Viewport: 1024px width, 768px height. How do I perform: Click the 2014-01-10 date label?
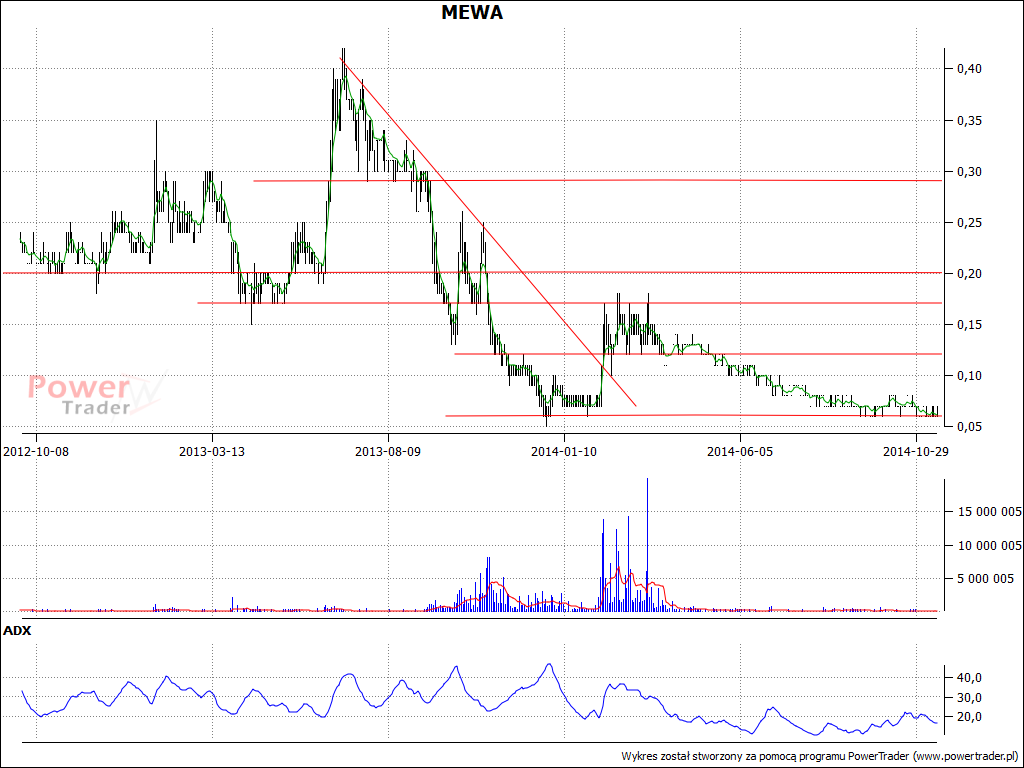tap(564, 451)
